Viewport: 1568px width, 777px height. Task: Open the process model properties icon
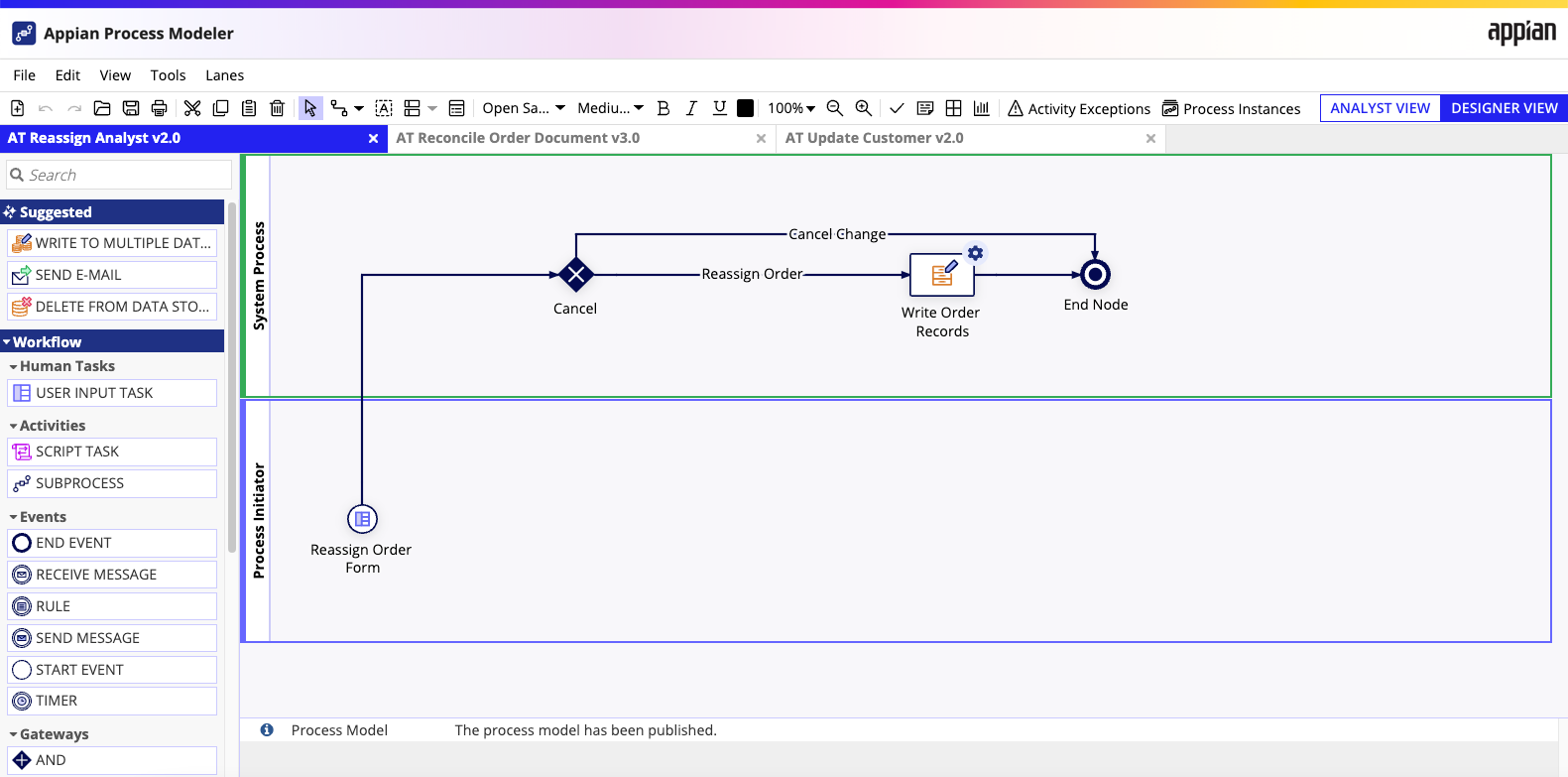(456, 108)
